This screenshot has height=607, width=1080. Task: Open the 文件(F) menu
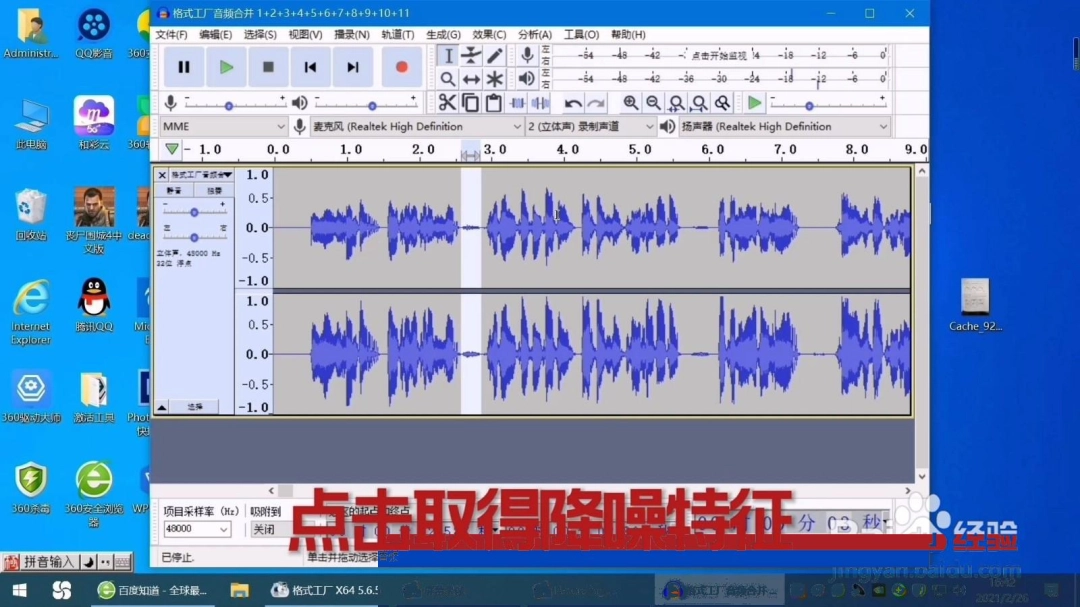(x=171, y=34)
